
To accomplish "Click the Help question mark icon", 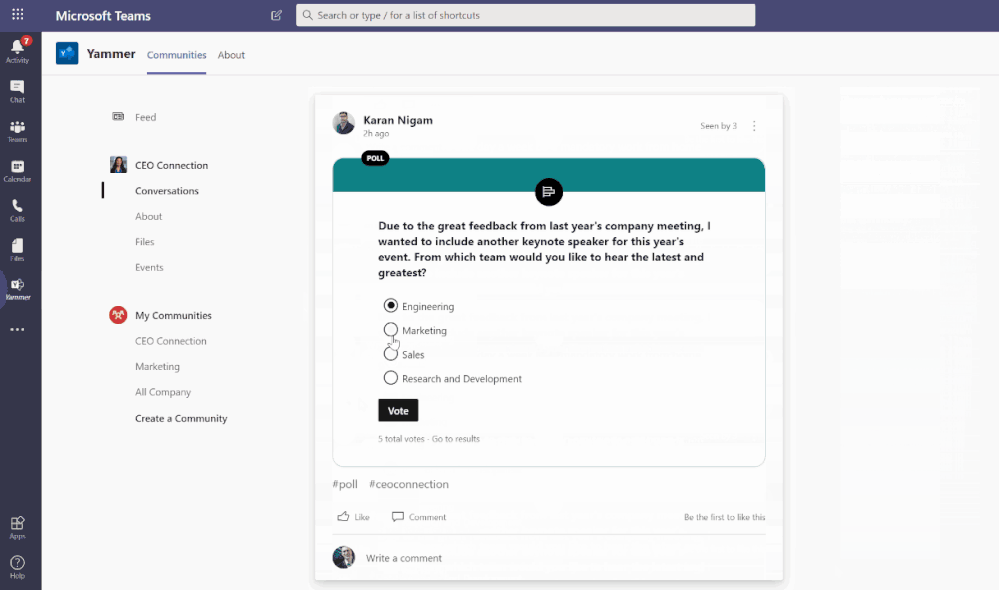I will pos(17,564).
